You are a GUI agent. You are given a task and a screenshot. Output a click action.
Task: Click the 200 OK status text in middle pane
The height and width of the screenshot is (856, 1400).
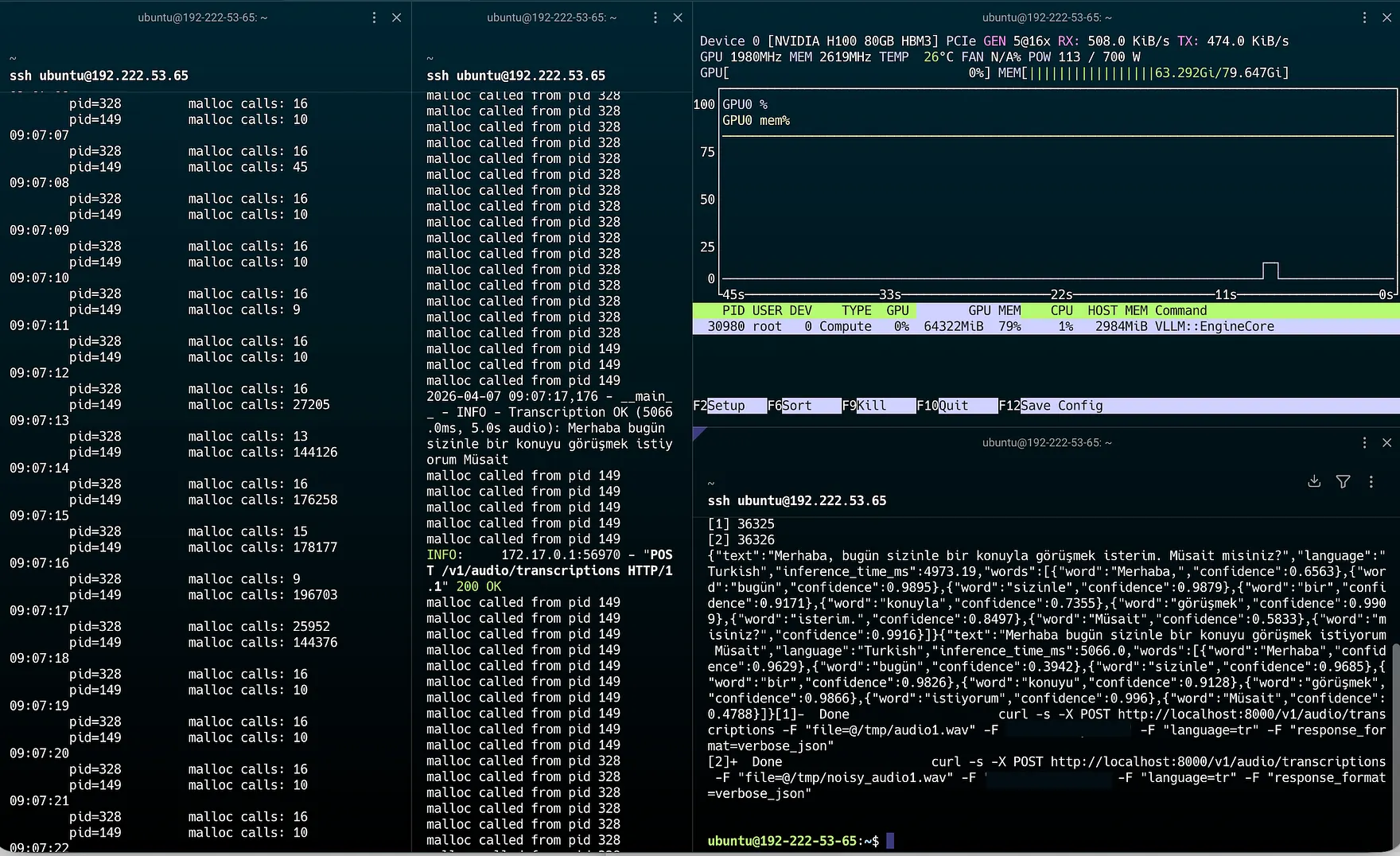(479, 586)
